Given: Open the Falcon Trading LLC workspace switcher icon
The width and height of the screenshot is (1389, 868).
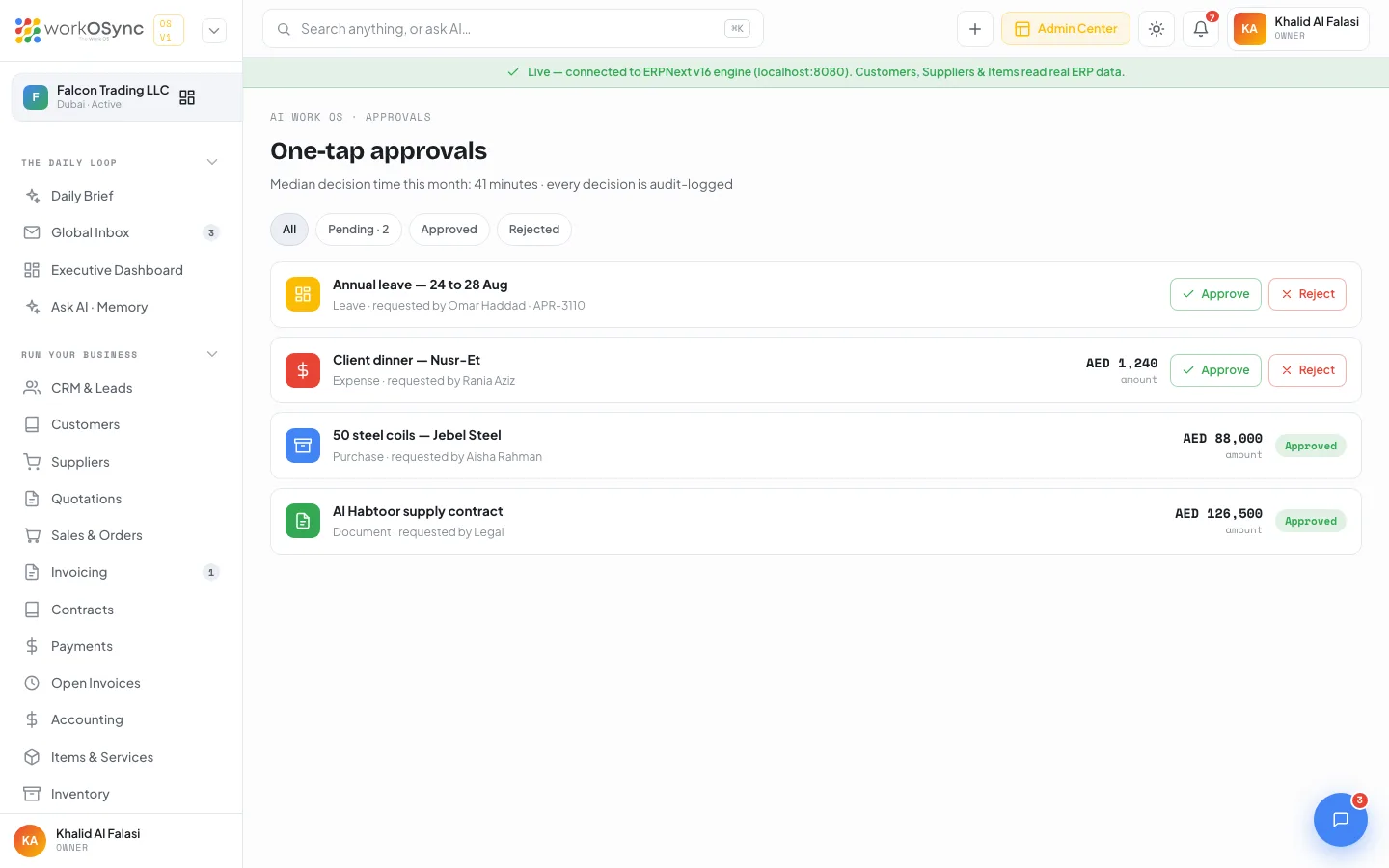Looking at the screenshot, I should (187, 97).
